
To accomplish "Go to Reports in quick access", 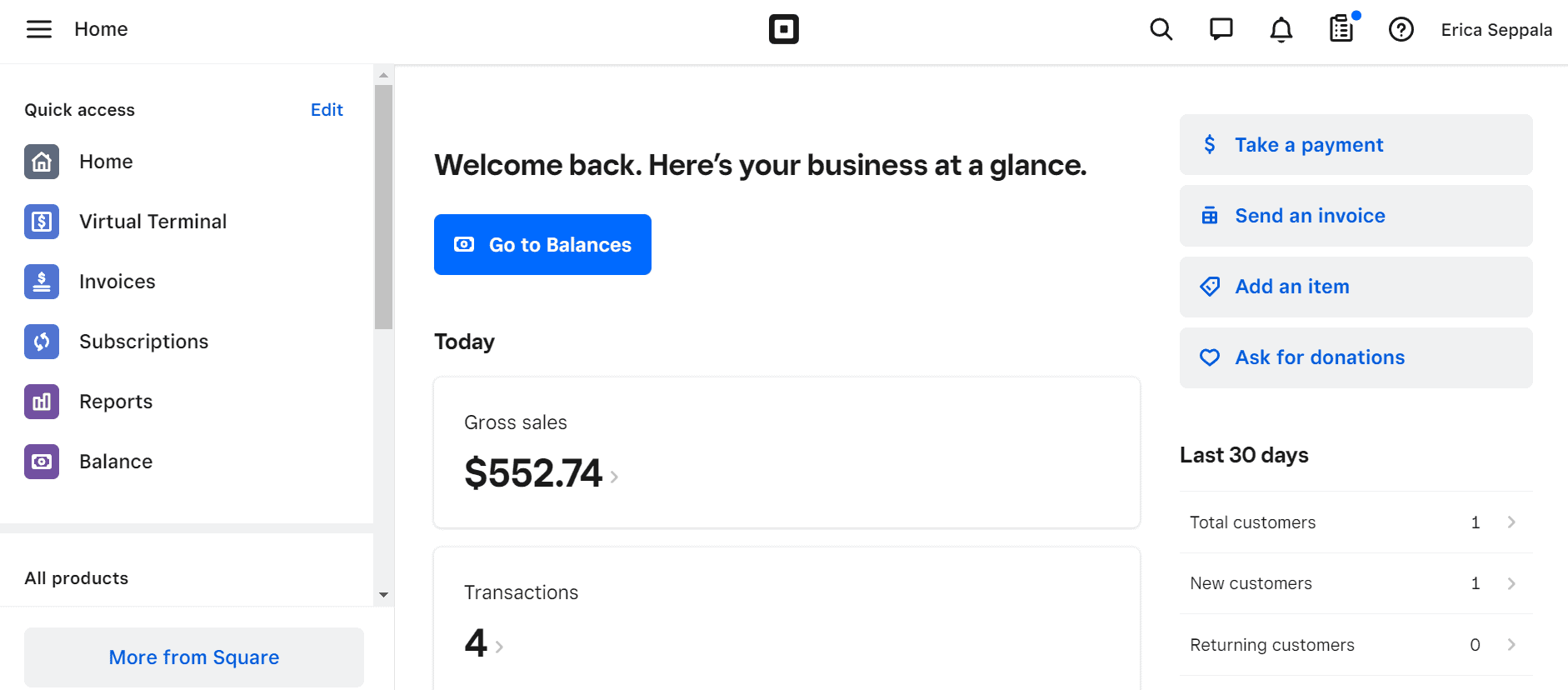I will click(116, 402).
